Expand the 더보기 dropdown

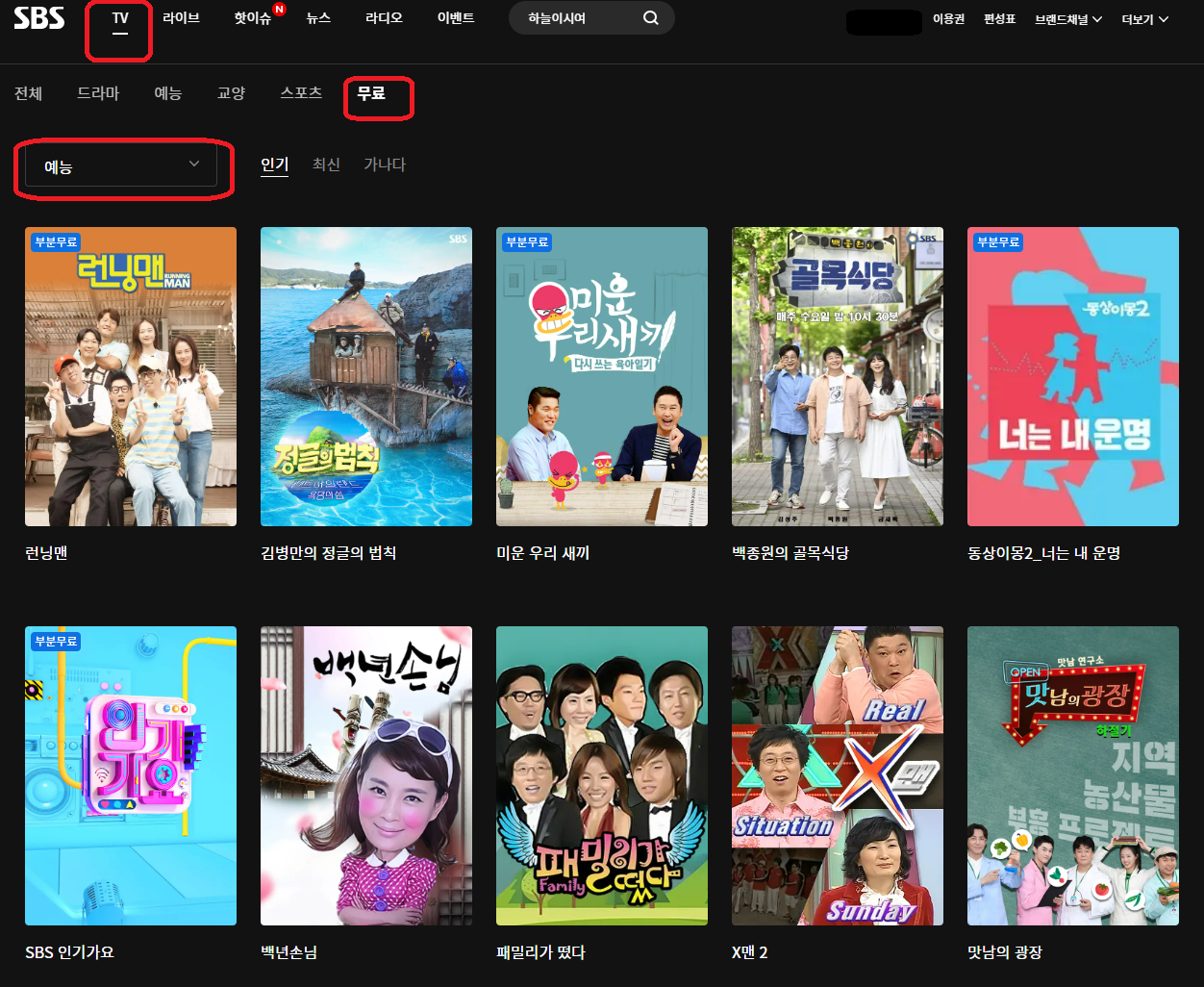[x=1145, y=19]
